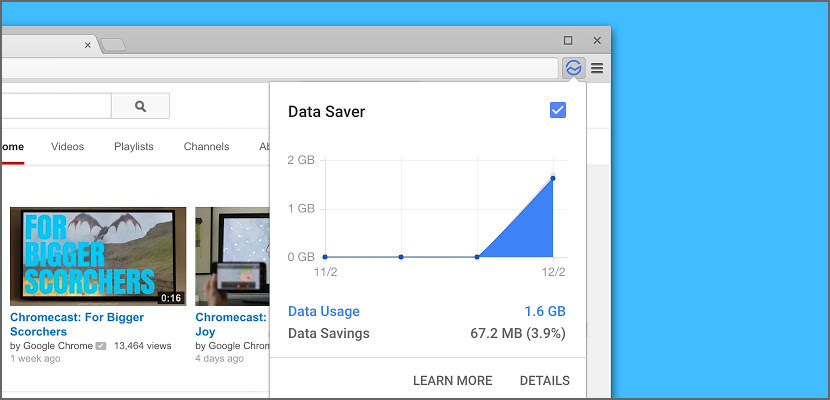The height and width of the screenshot is (400, 830).
Task: Click the 1.6 GB usage value
Action: click(x=545, y=311)
